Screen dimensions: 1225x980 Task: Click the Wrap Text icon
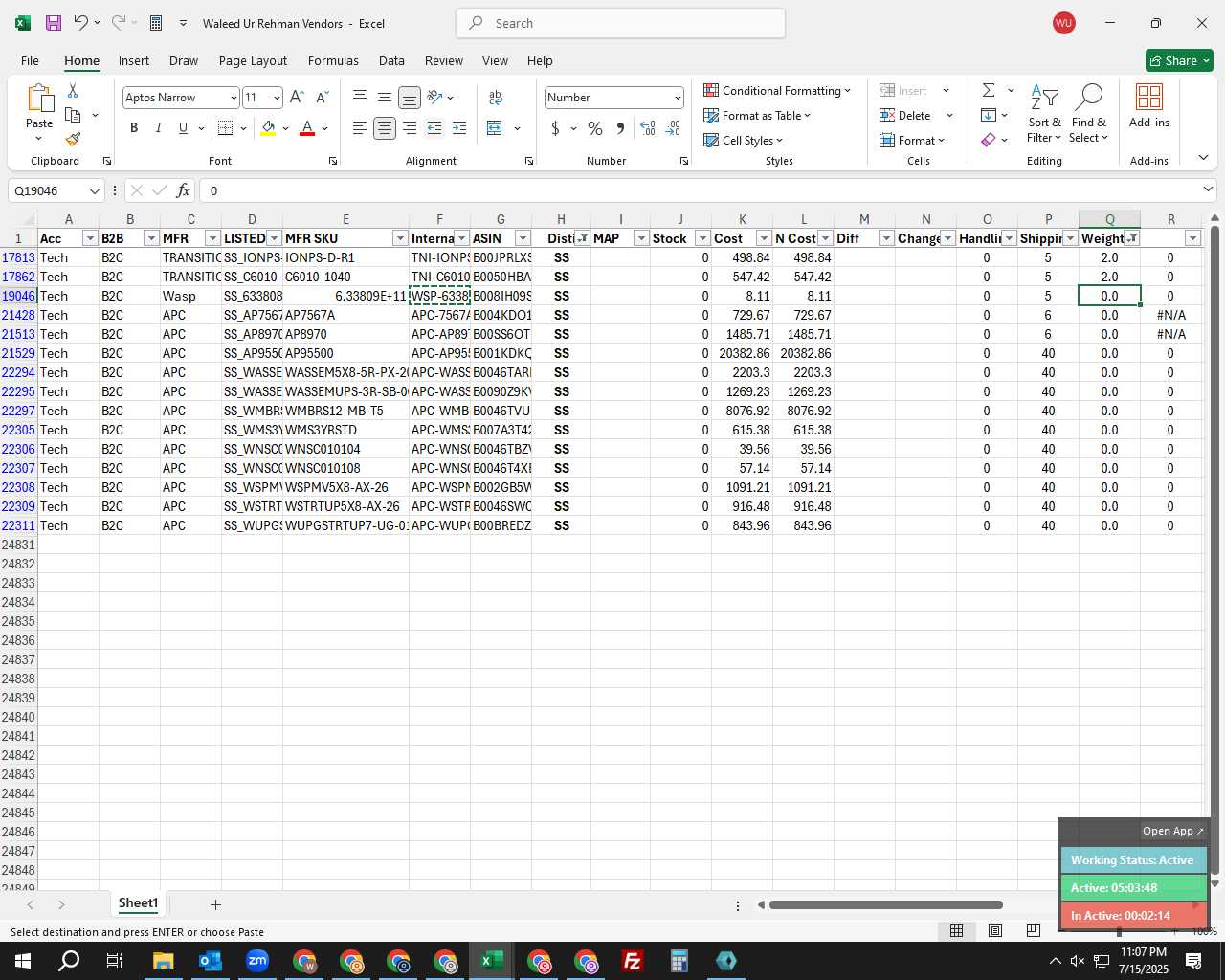click(496, 97)
